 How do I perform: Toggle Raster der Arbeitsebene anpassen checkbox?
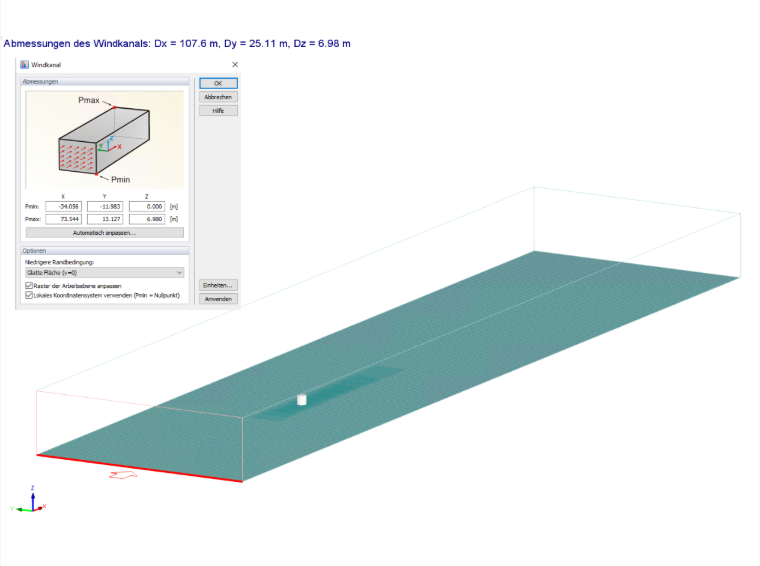pyautogui.click(x=29, y=286)
